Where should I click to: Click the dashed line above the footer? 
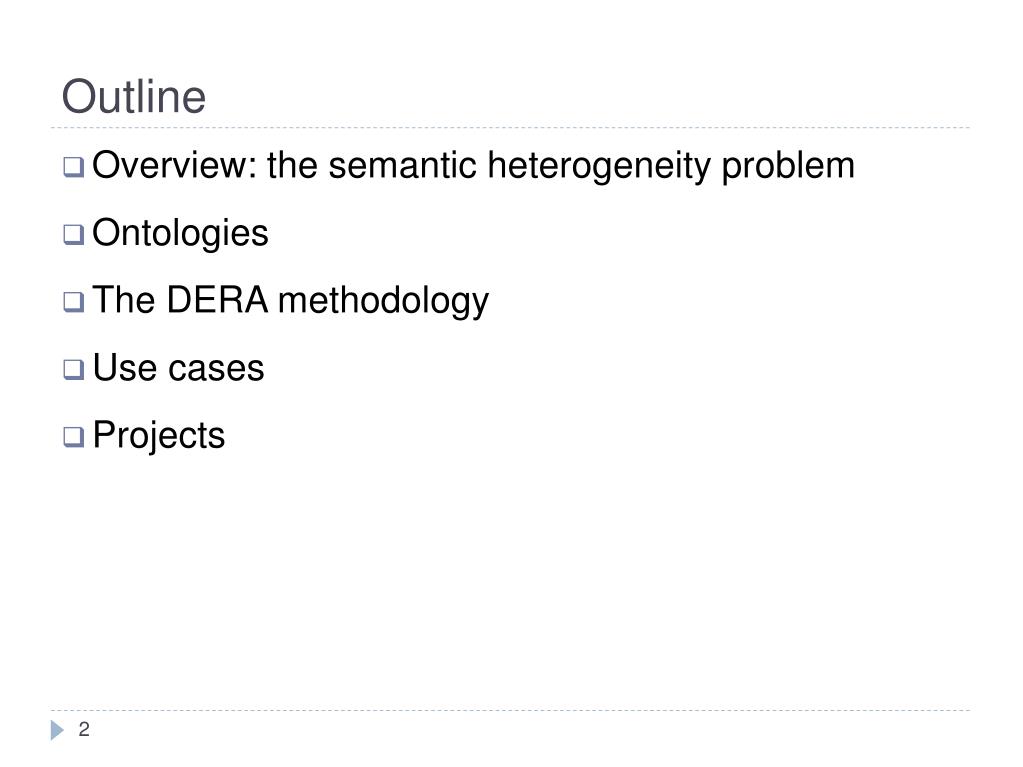510,710
